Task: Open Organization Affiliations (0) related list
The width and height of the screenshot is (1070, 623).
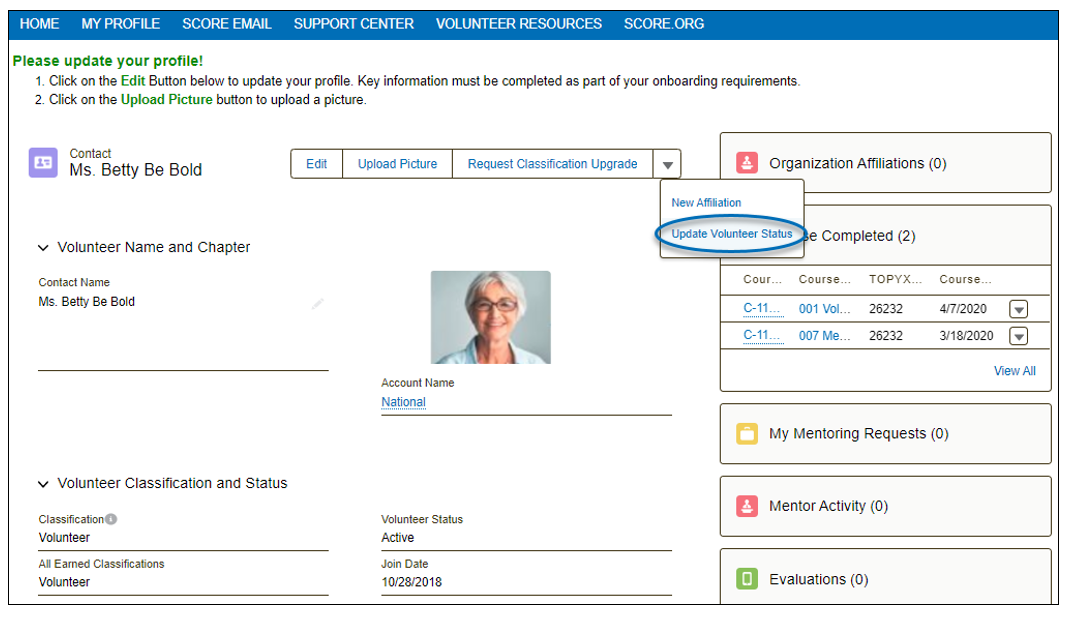Action: coord(858,164)
